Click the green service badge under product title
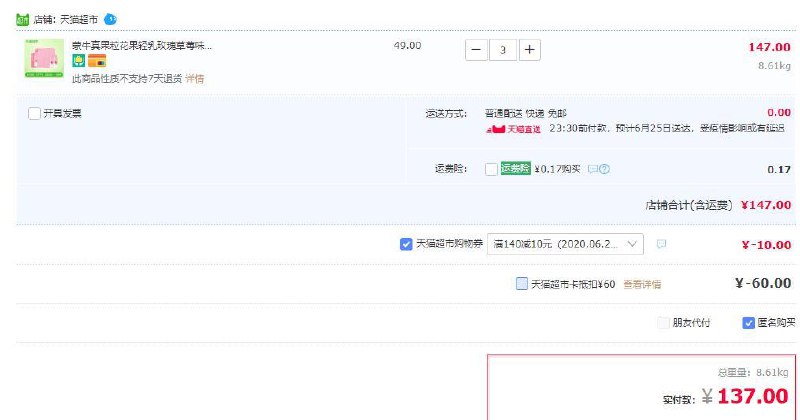 [x=79, y=61]
